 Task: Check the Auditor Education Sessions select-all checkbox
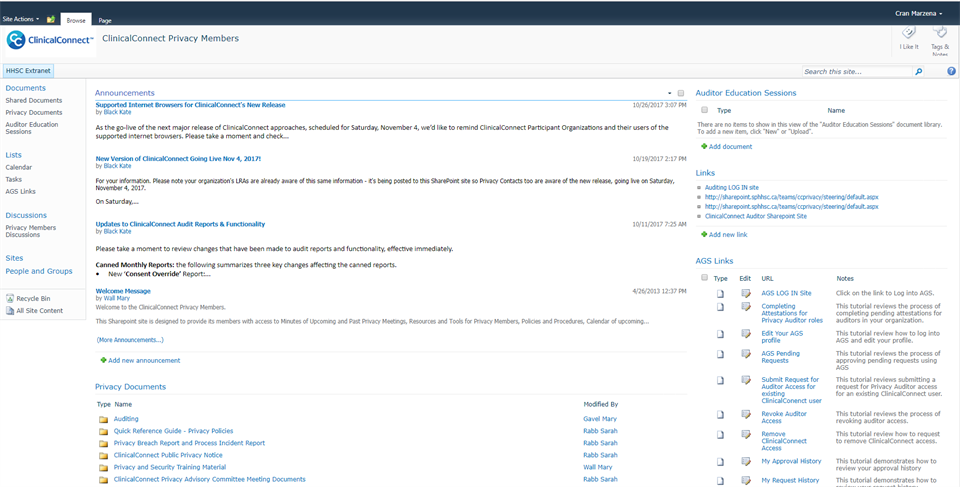(x=705, y=110)
